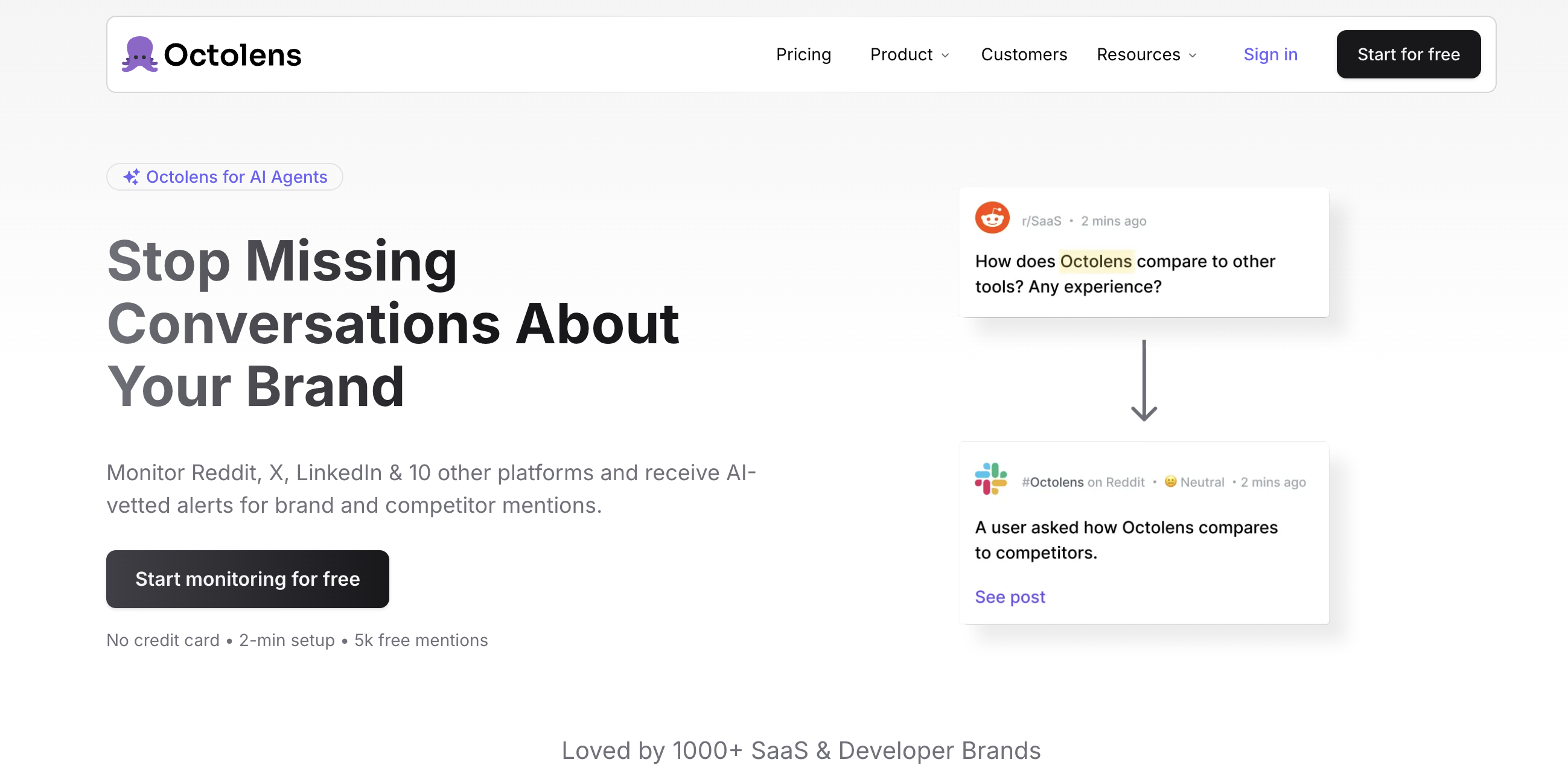This screenshot has width=1568, height=771.
Task: Click the Reddit icon on the r/SaaS card
Action: 992,218
